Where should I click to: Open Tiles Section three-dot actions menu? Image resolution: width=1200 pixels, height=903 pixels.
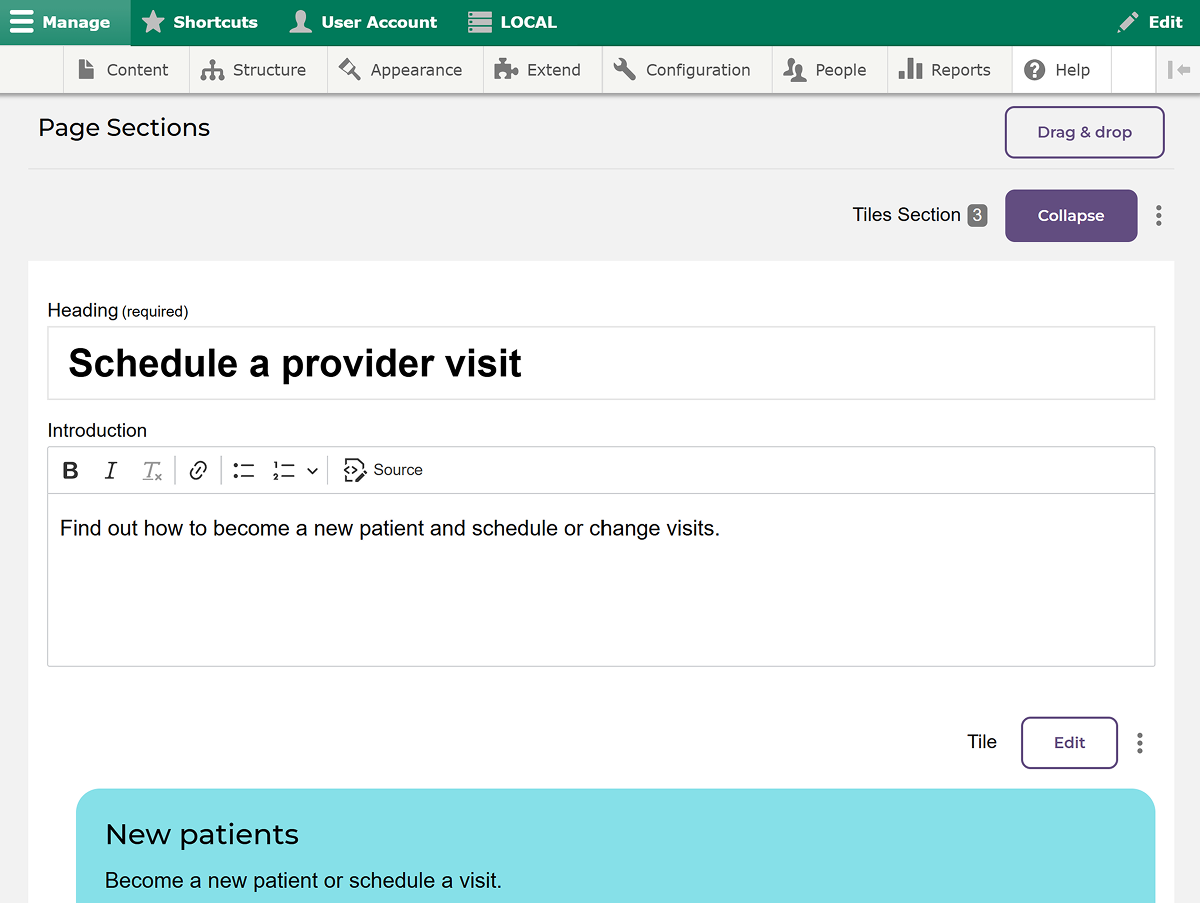coord(1159,215)
